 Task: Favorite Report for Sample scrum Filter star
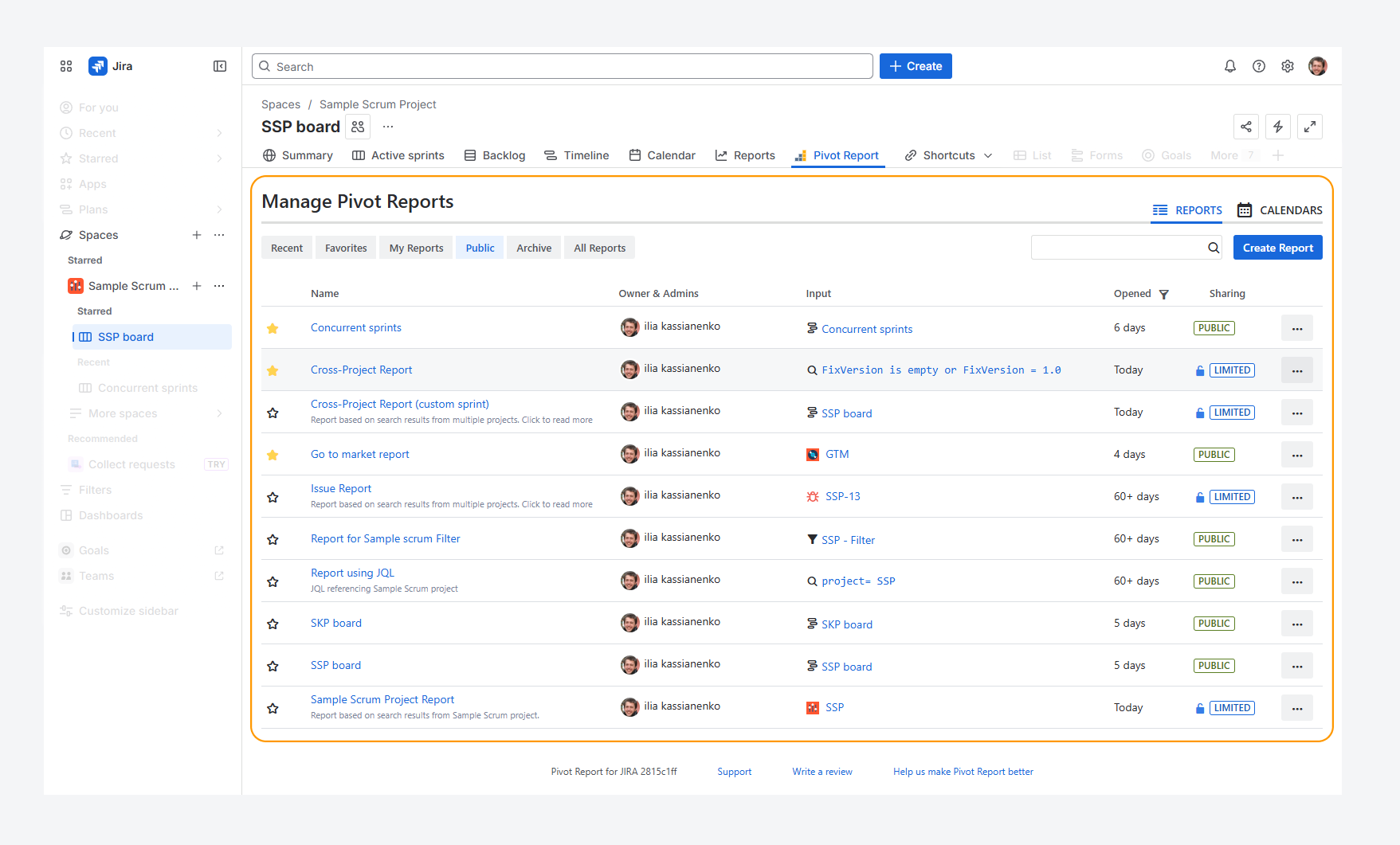click(273, 539)
